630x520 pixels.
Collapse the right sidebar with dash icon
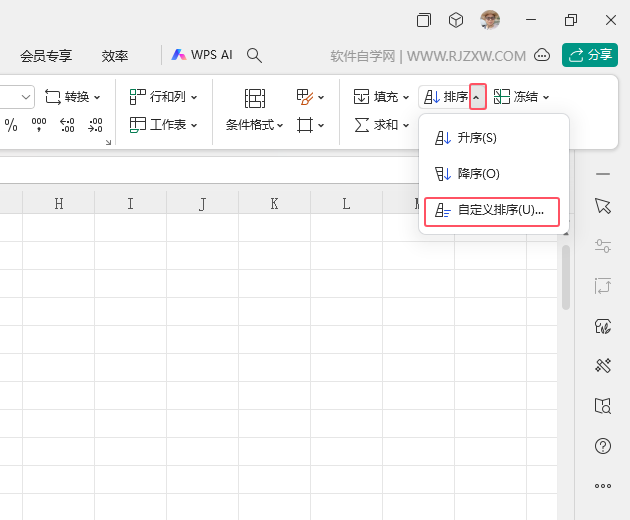pyautogui.click(x=603, y=174)
